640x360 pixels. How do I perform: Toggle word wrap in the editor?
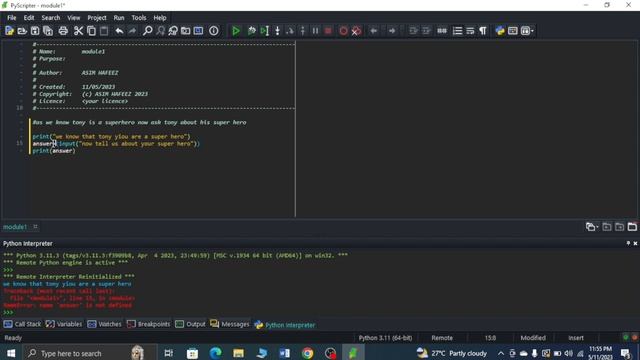[x=470, y=31]
